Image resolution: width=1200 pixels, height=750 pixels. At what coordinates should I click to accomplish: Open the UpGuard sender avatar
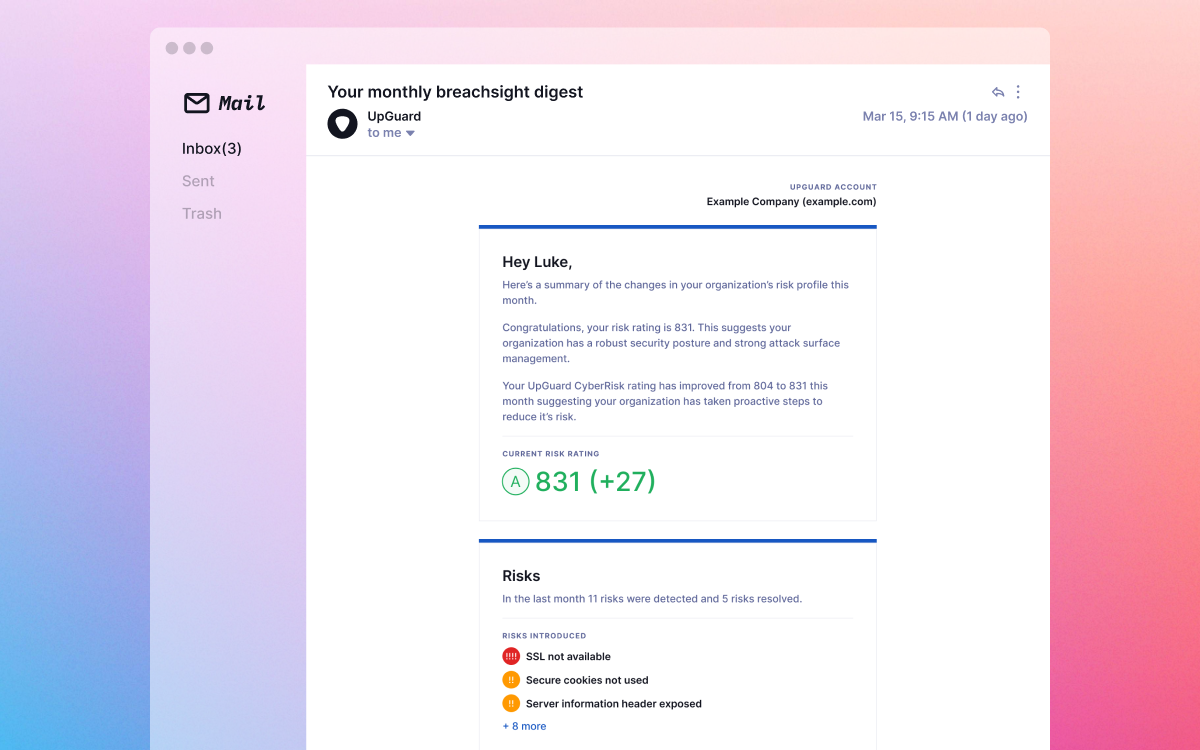click(343, 123)
